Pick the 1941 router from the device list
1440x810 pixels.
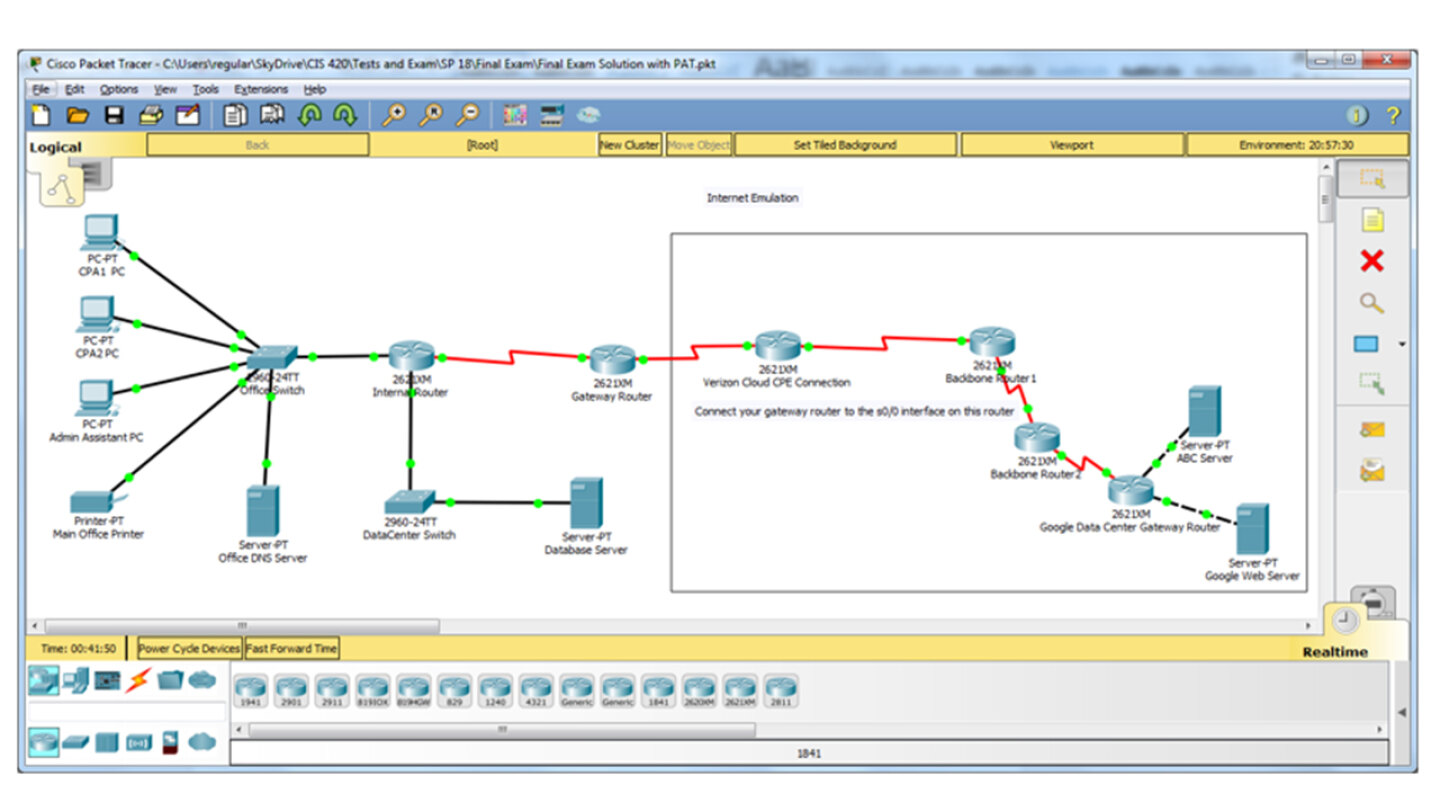(251, 691)
